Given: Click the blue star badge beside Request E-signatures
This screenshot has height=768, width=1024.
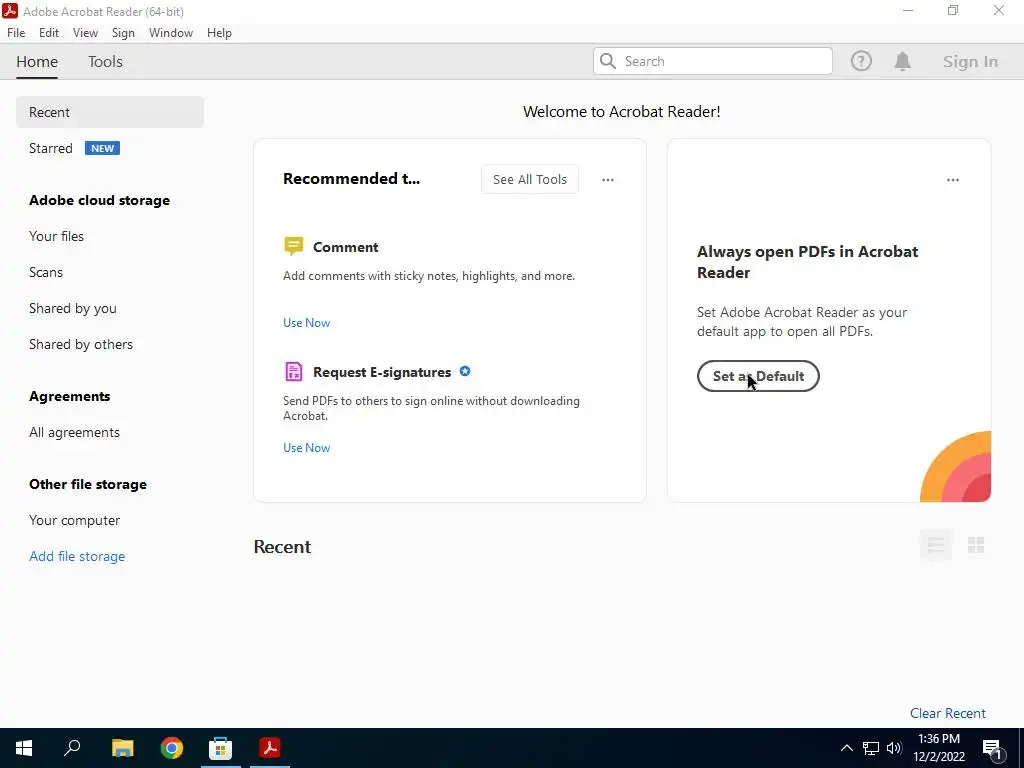Looking at the screenshot, I should coord(464,371).
